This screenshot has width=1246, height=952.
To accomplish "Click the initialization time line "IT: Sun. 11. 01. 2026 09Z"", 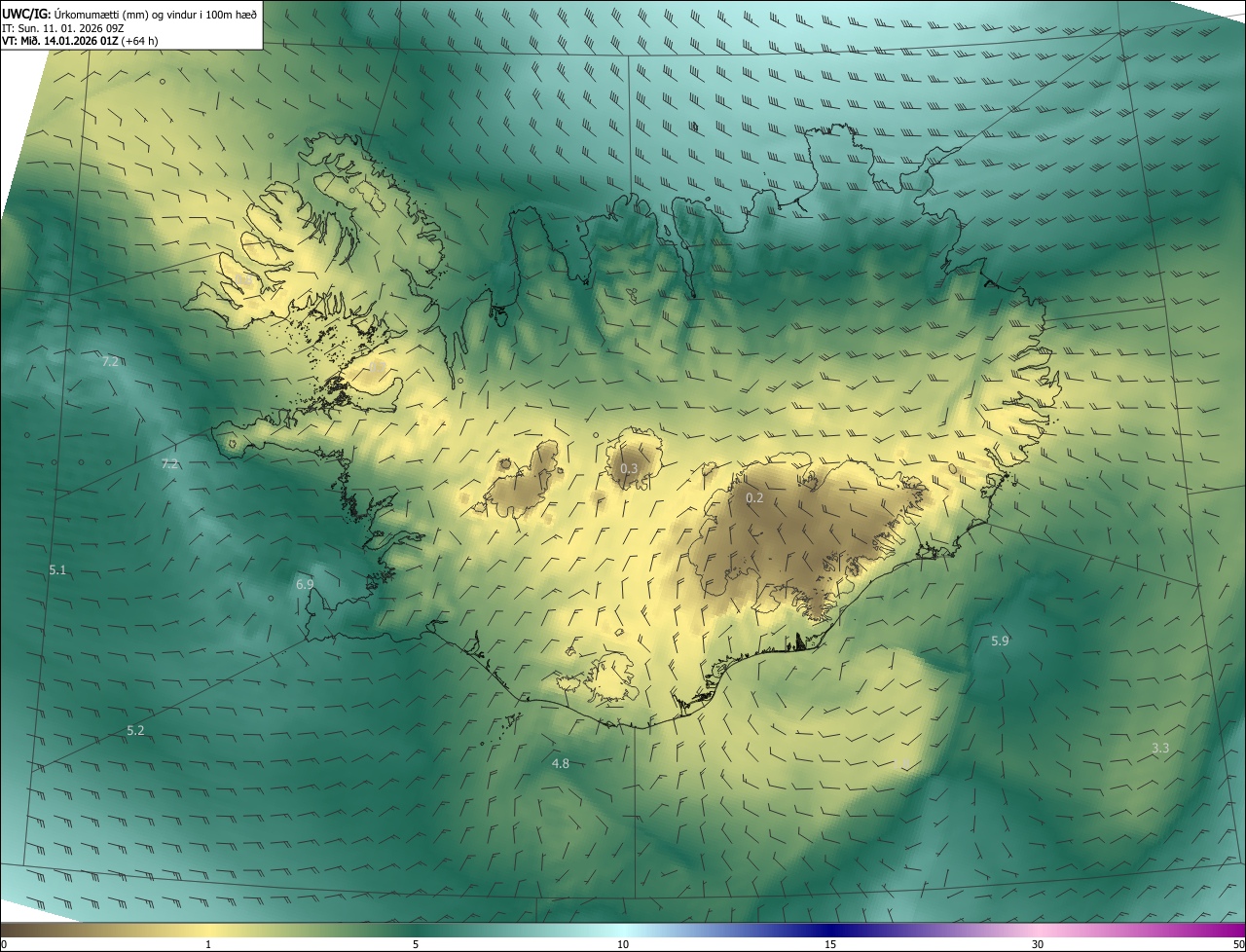I will click(62, 27).
